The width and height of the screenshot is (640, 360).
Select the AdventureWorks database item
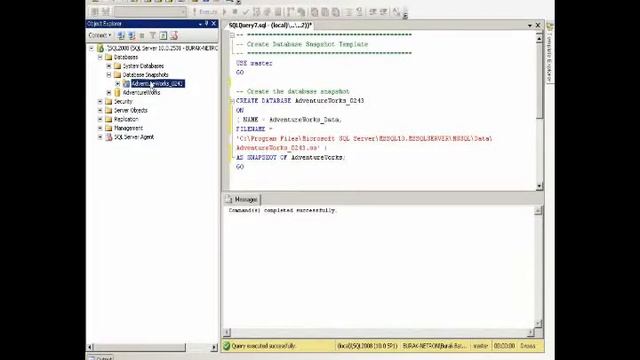(141, 93)
